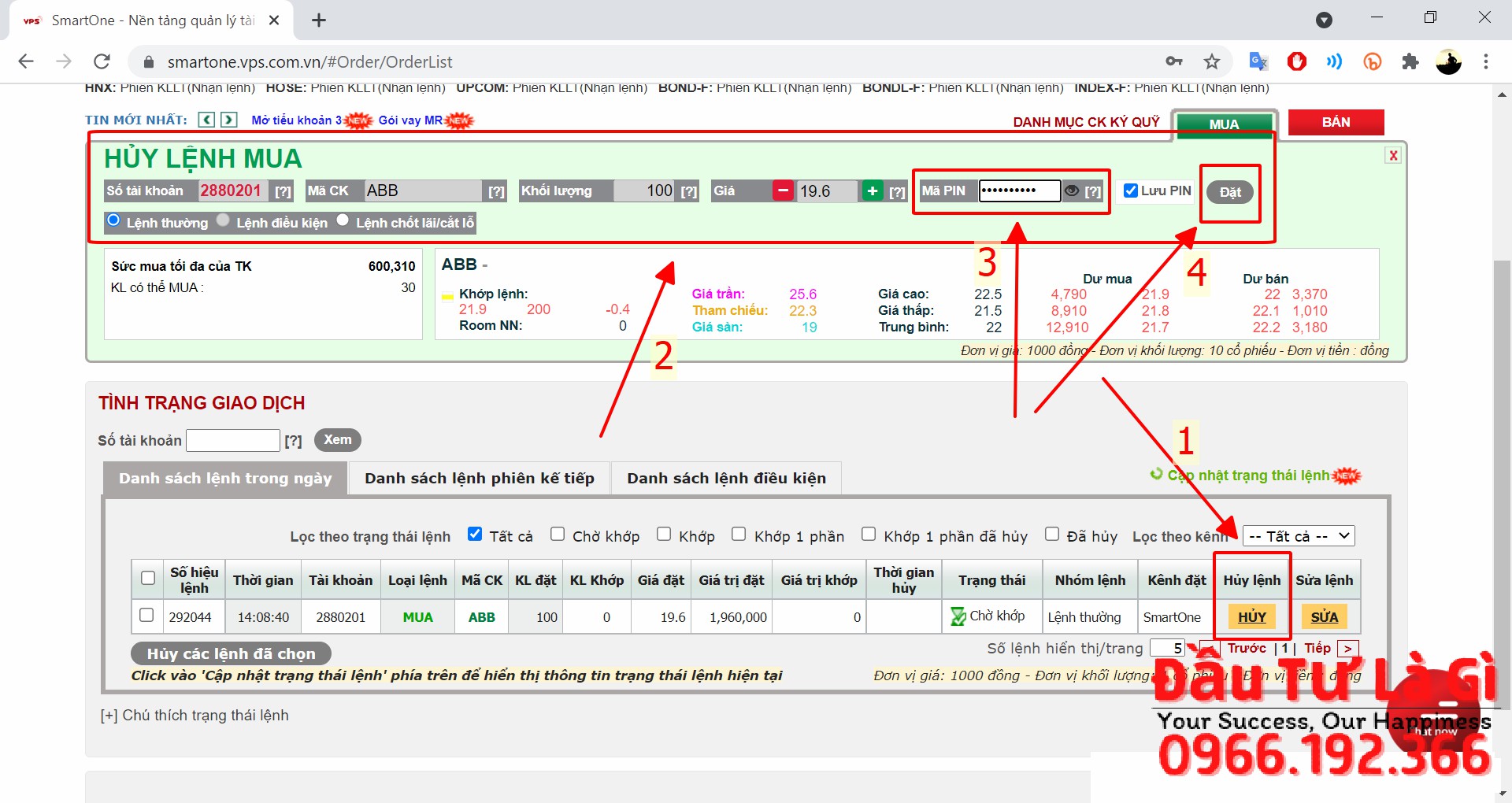The image size is (1512, 803).
Task: Open the Google Translate extension
Action: click(1258, 61)
